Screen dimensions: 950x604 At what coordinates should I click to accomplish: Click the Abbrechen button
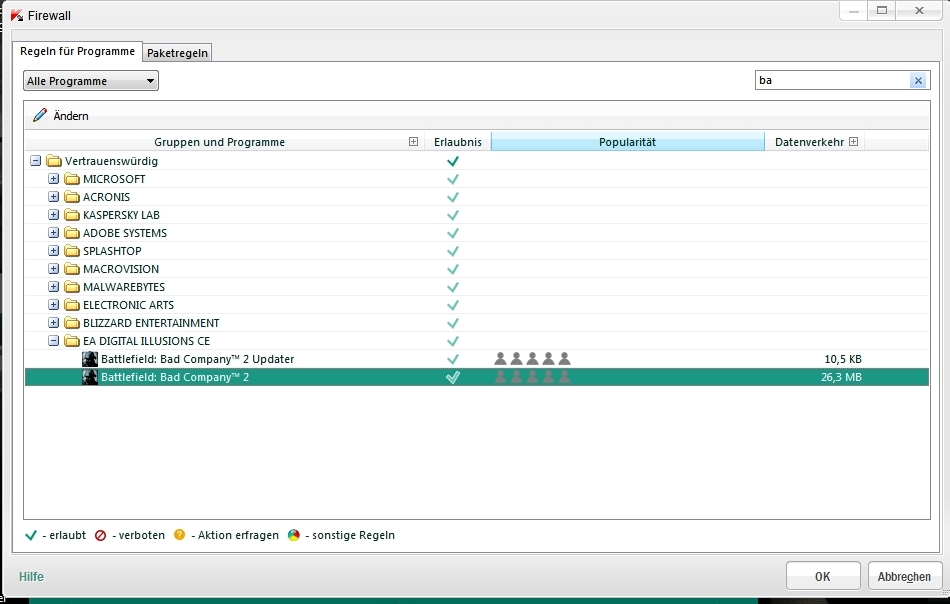(x=905, y=576)
